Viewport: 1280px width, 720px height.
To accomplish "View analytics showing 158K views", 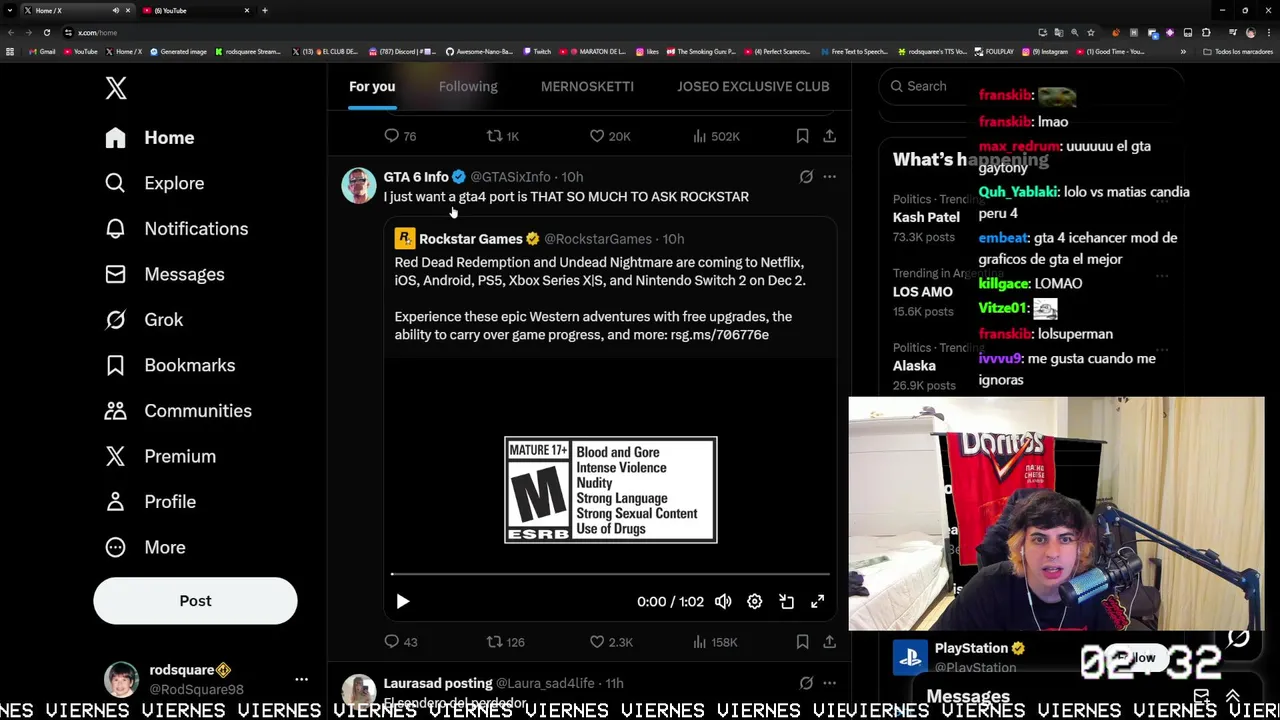I will (700, 642).
